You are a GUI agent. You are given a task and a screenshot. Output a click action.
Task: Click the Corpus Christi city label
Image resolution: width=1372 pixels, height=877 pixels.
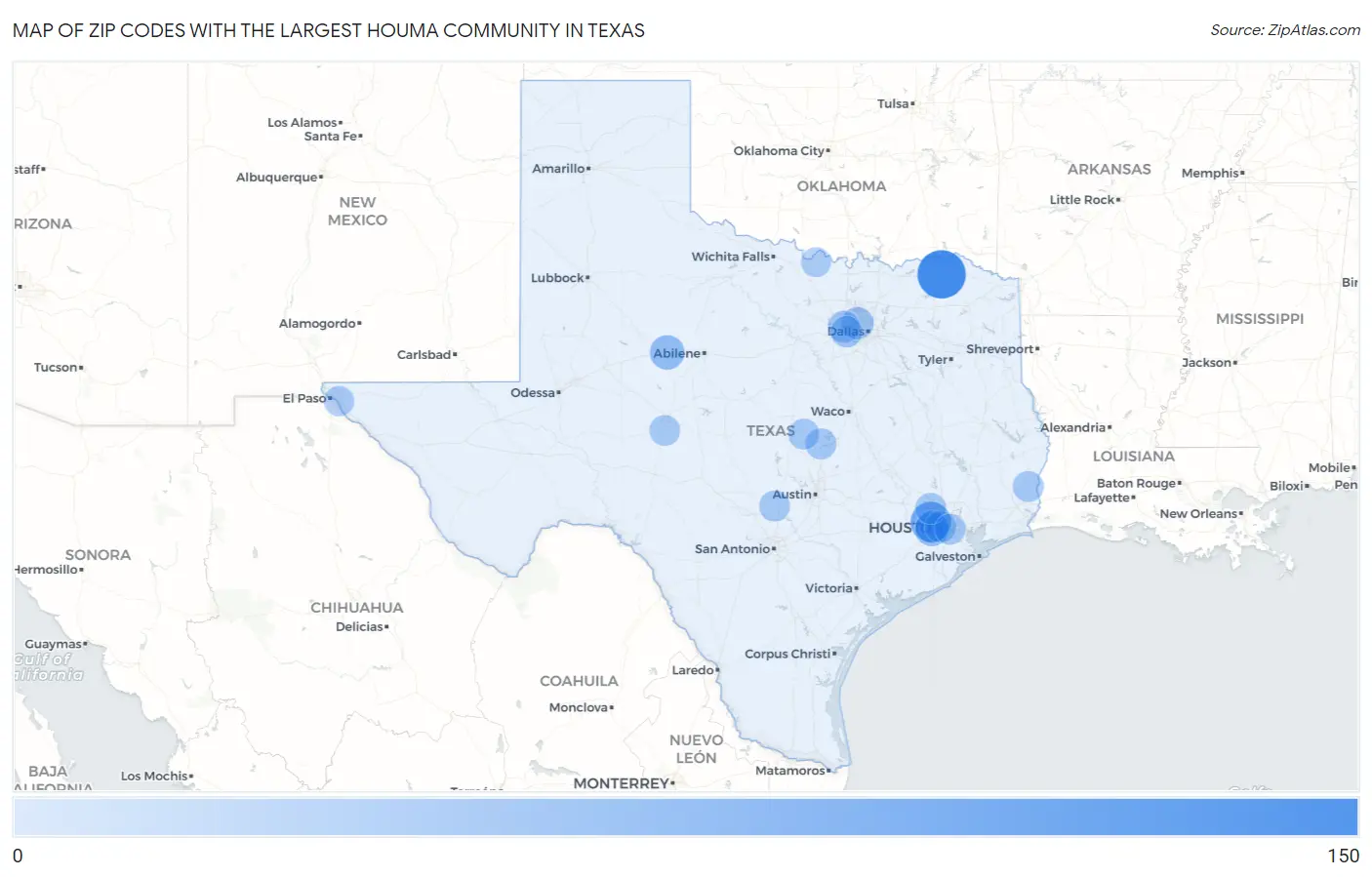(787, 654)
